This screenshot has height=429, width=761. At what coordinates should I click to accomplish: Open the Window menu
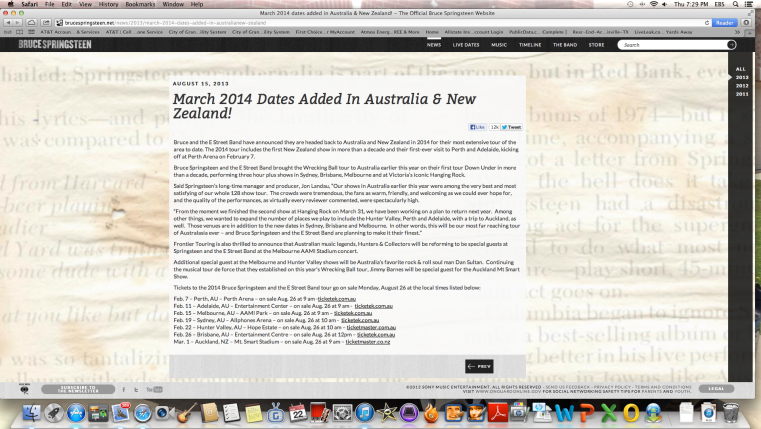[x=173, y=4]
